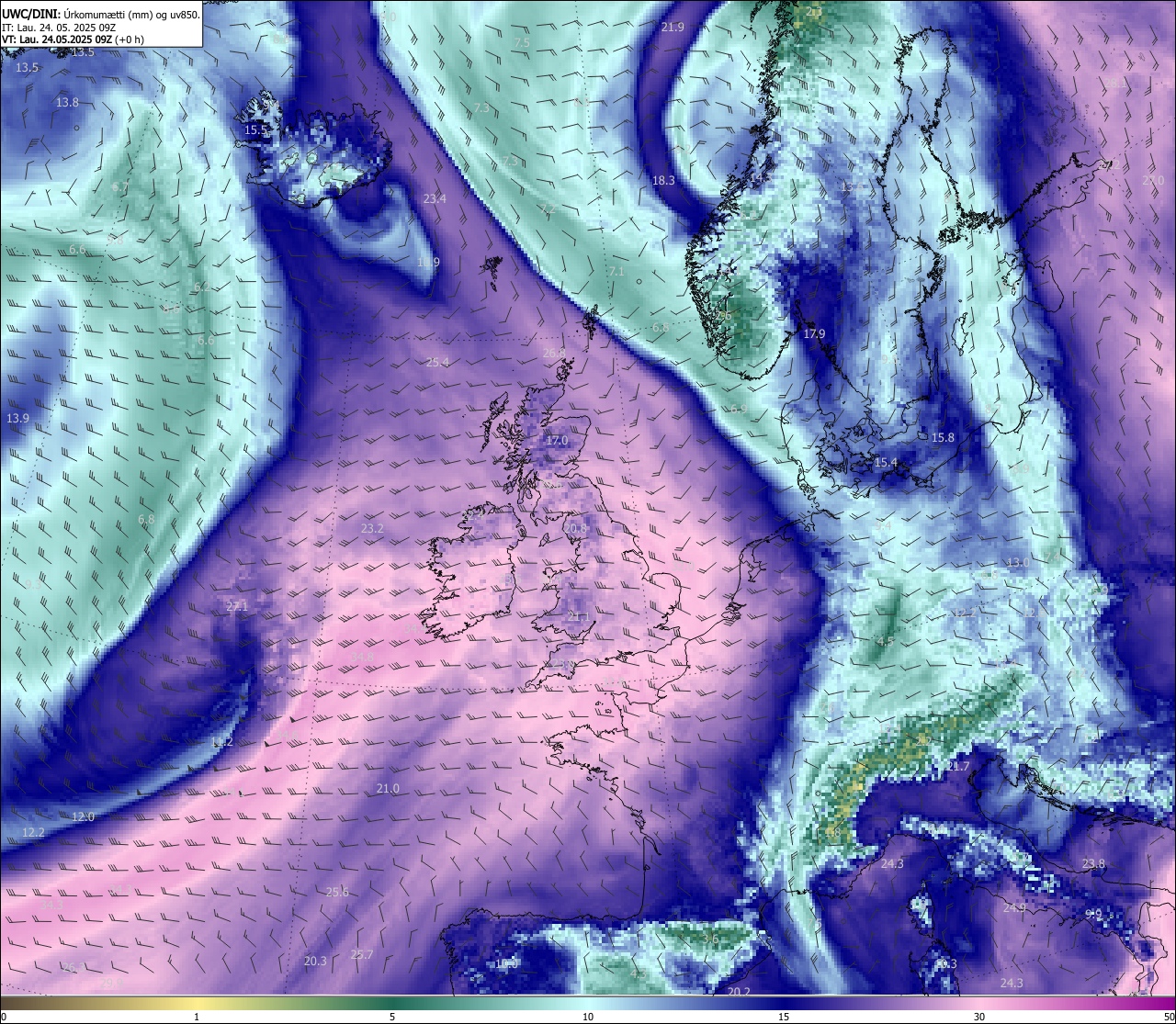Click the 14.2 value label in the Atlantic
Screen dimensions: 1176x1024
click(x=221, y=742)
